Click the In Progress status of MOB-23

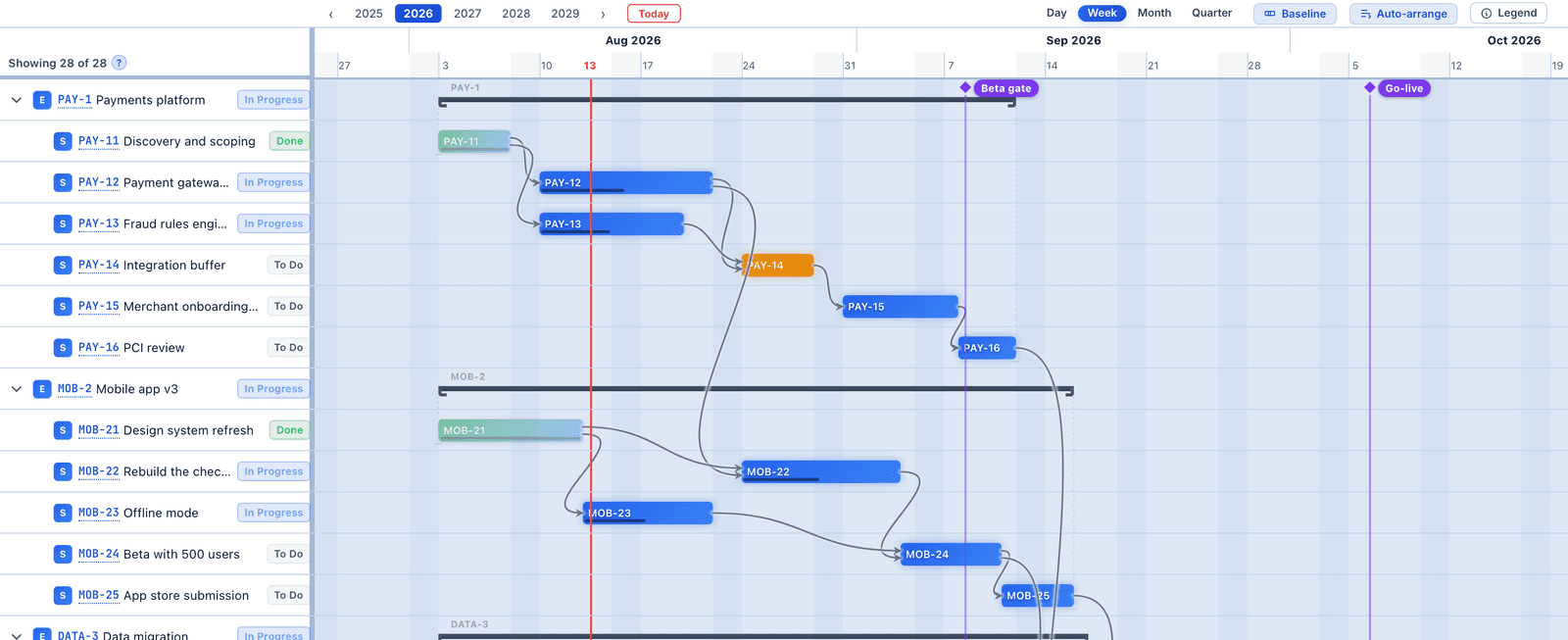(273, 513)
